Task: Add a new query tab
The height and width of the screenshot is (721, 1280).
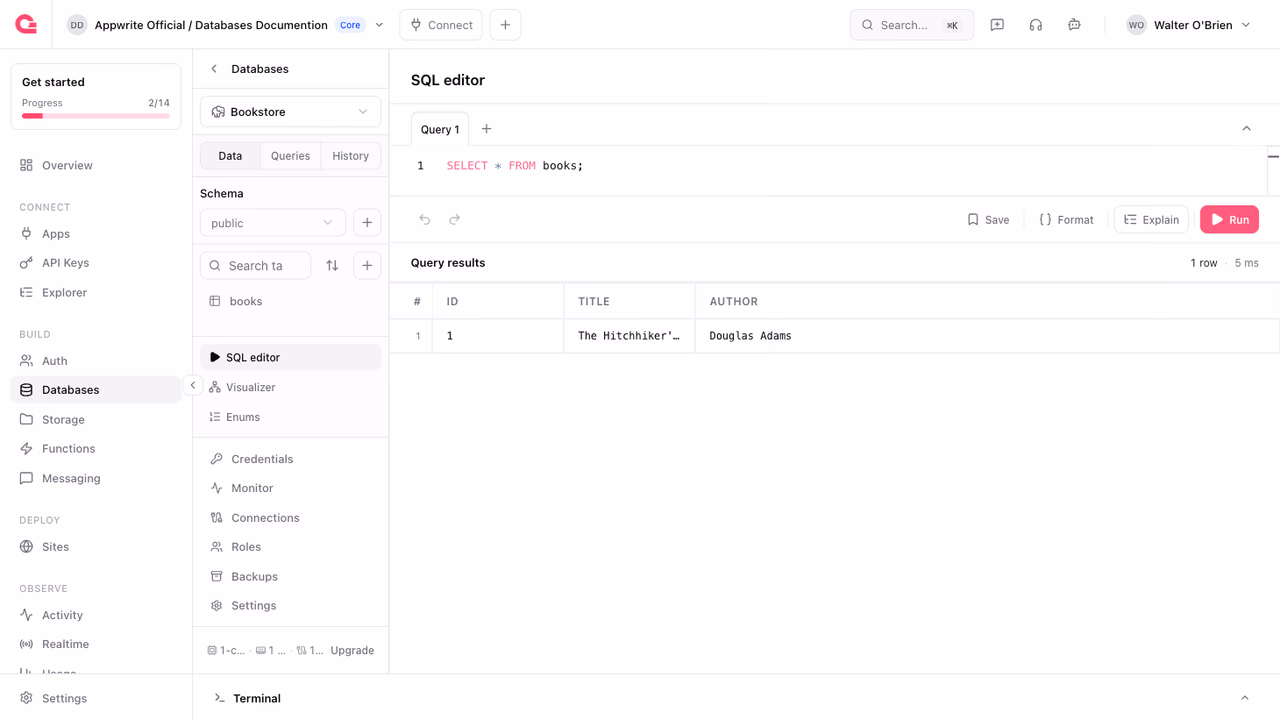Action: 486,129
